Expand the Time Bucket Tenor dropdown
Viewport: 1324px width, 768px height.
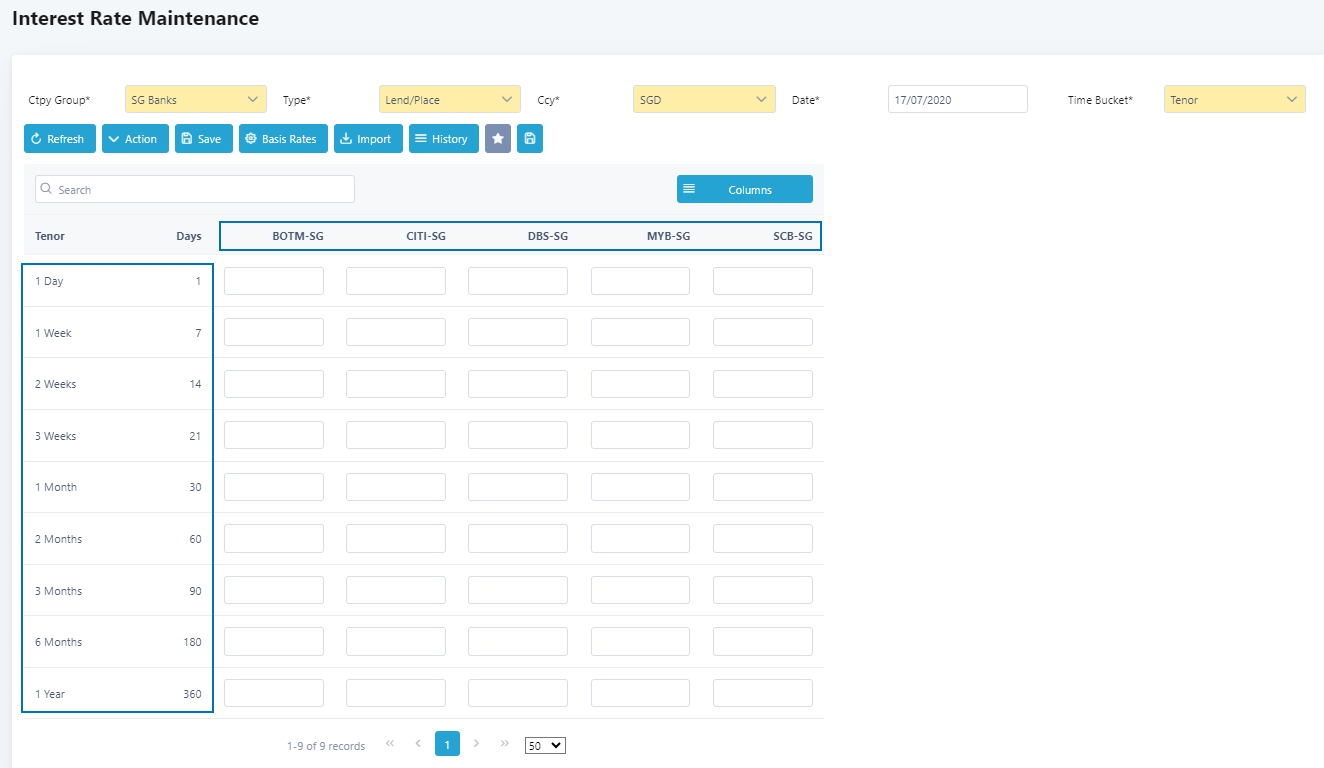[x=1235, y=99]
